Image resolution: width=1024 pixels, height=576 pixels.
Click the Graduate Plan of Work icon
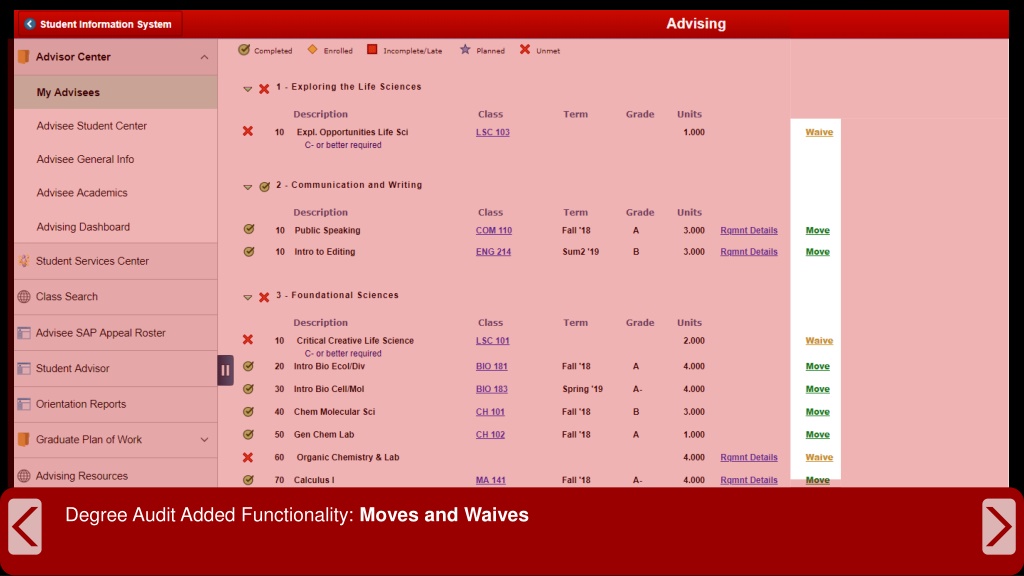[24, 440]
